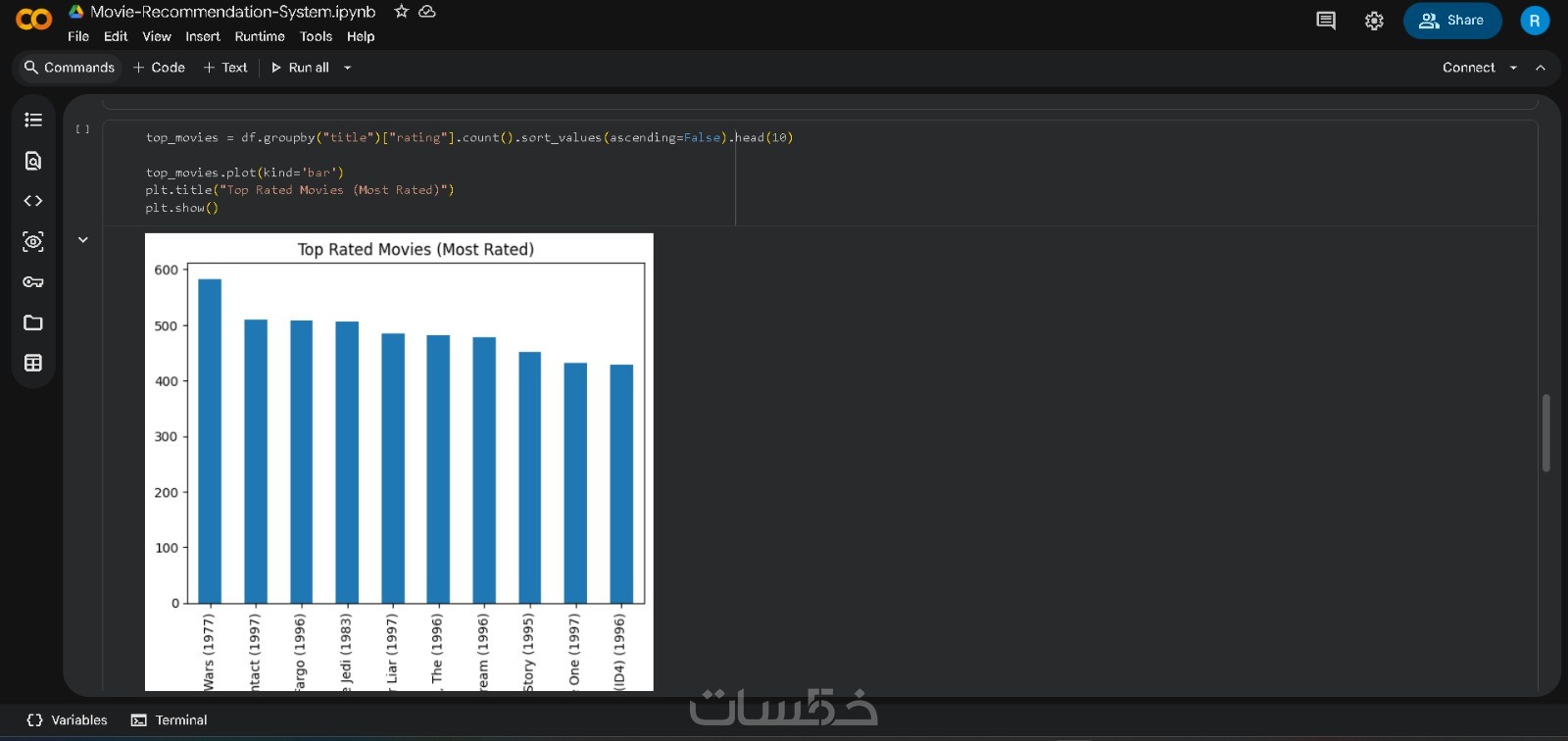Click the Share button

pyautogui.click(x=1452, y=21)
